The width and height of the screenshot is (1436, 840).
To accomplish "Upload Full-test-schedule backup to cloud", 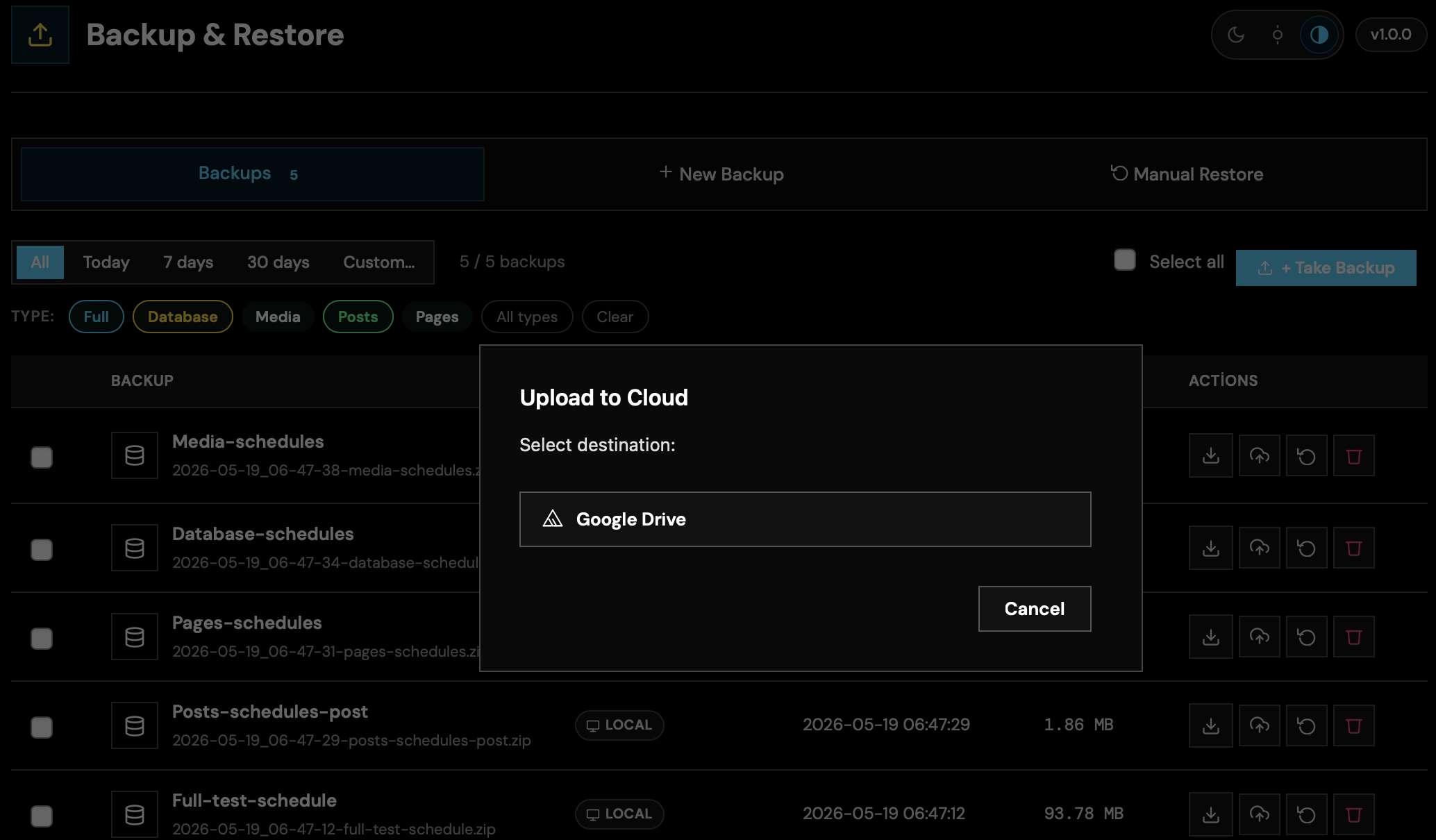I will click(x=1260, y=814).
